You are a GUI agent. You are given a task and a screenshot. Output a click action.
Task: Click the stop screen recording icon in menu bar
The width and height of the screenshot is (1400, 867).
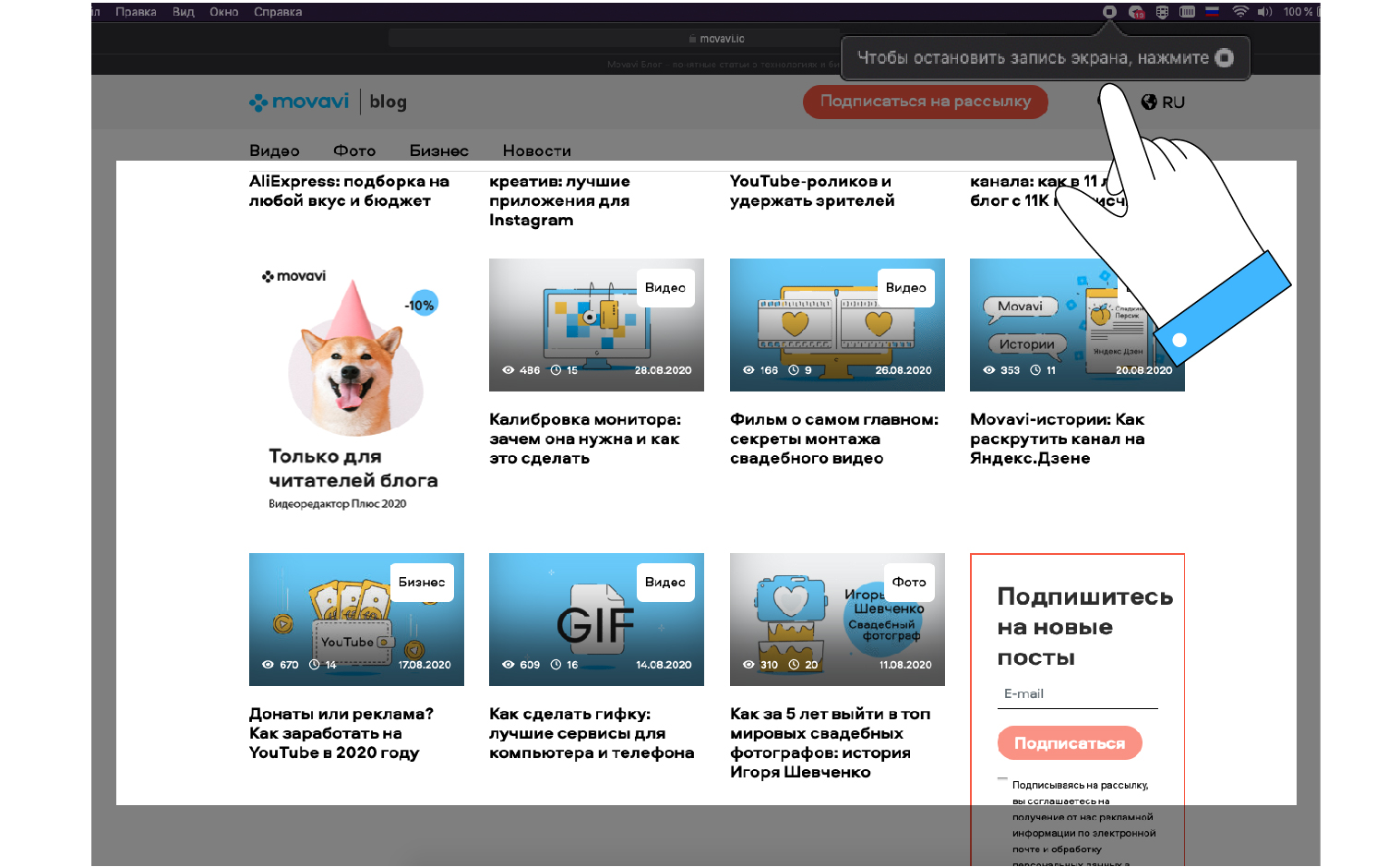click(1109, 12)
